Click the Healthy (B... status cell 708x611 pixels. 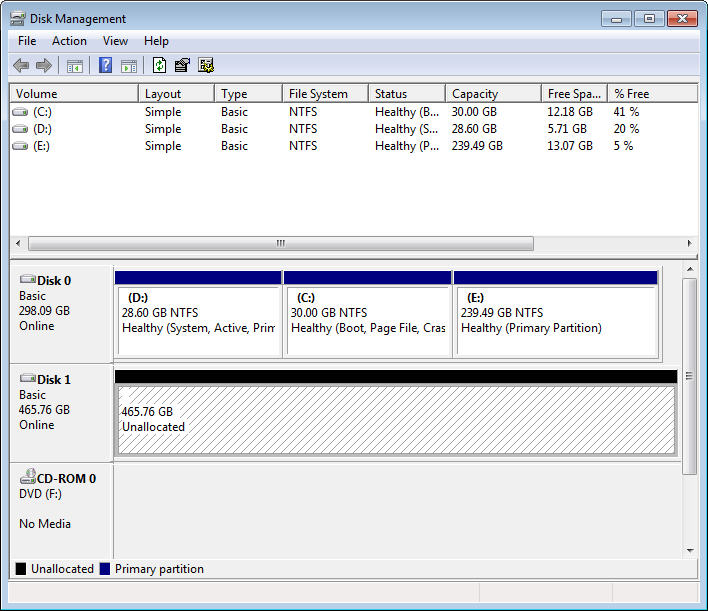pyautogui.click(x=407, y=112)
